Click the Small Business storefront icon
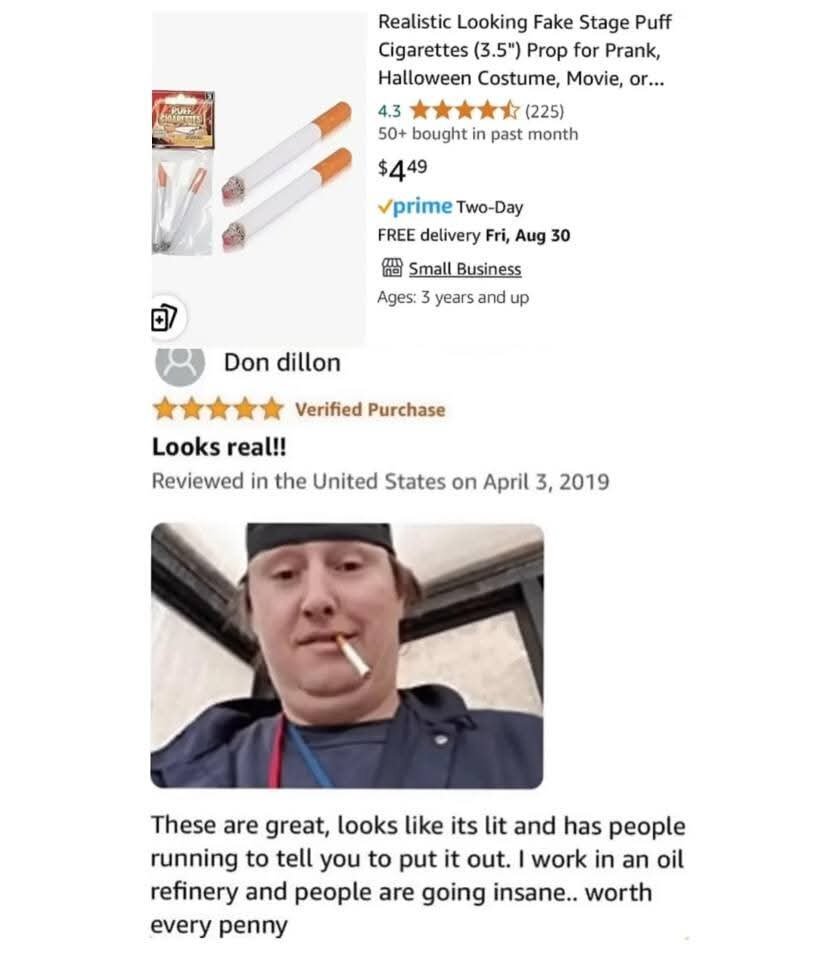 point(391,268)
